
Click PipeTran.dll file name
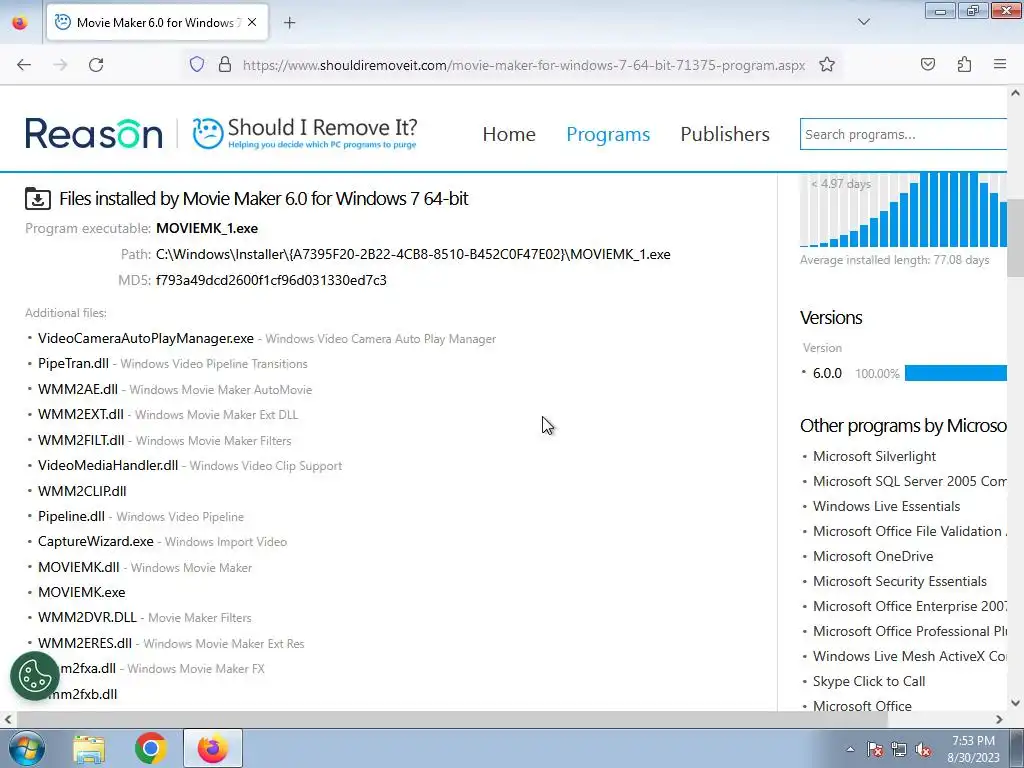click(73, 363)
